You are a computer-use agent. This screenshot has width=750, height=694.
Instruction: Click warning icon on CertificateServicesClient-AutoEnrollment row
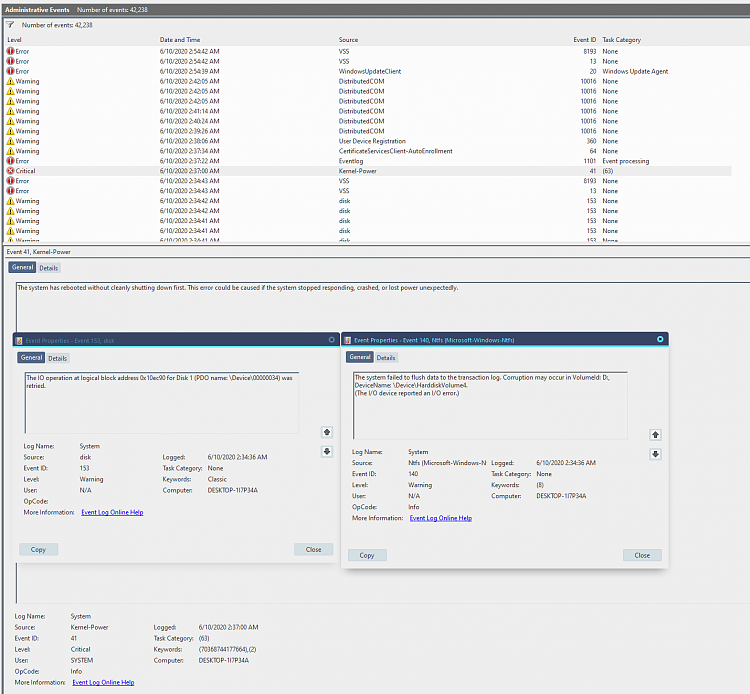(11, 151)
